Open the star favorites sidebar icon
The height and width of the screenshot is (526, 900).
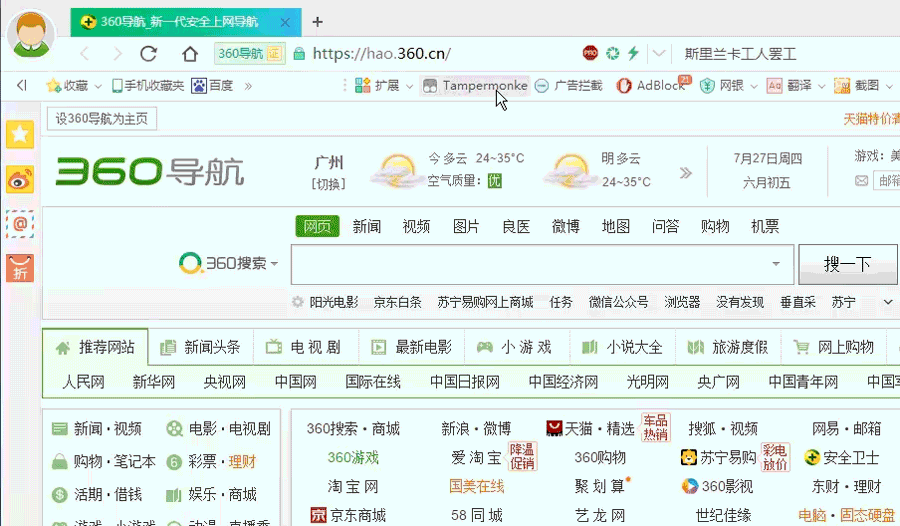[20, 134]
